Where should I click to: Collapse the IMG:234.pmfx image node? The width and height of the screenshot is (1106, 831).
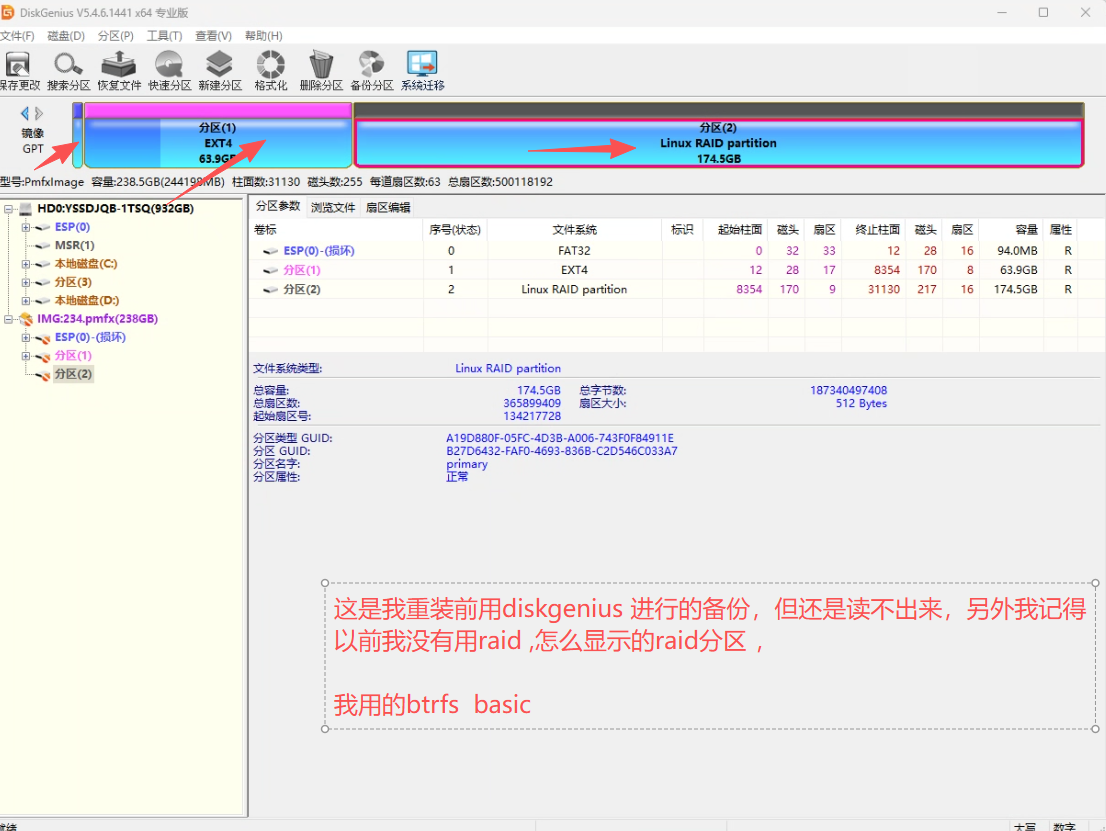8,319
